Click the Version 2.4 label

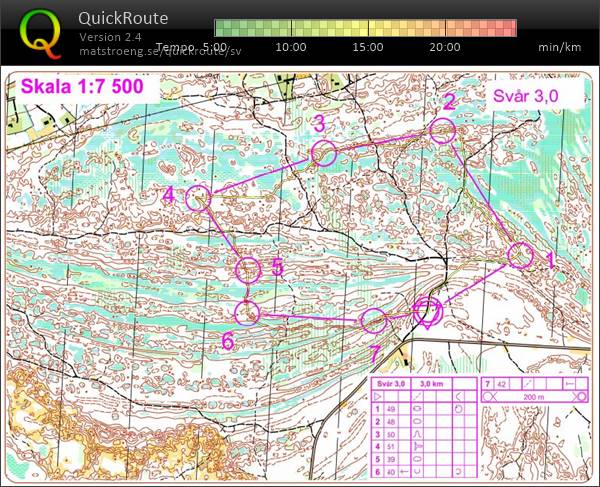(110, 37)
